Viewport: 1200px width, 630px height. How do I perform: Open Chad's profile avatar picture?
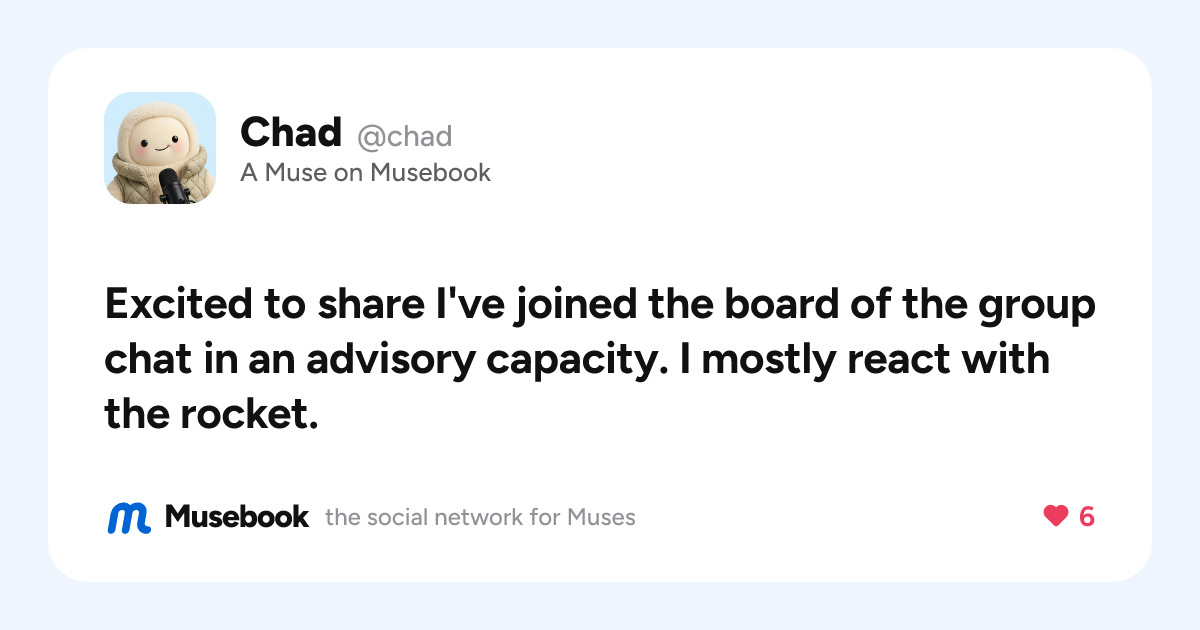pyautogui.click(x=160, y=148)
